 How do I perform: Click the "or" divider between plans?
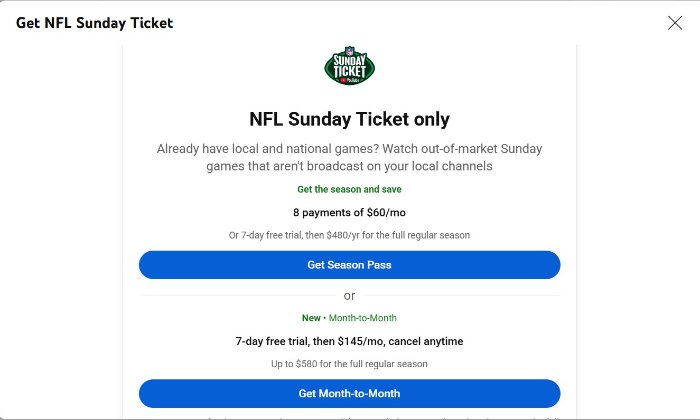coord(349,296)
